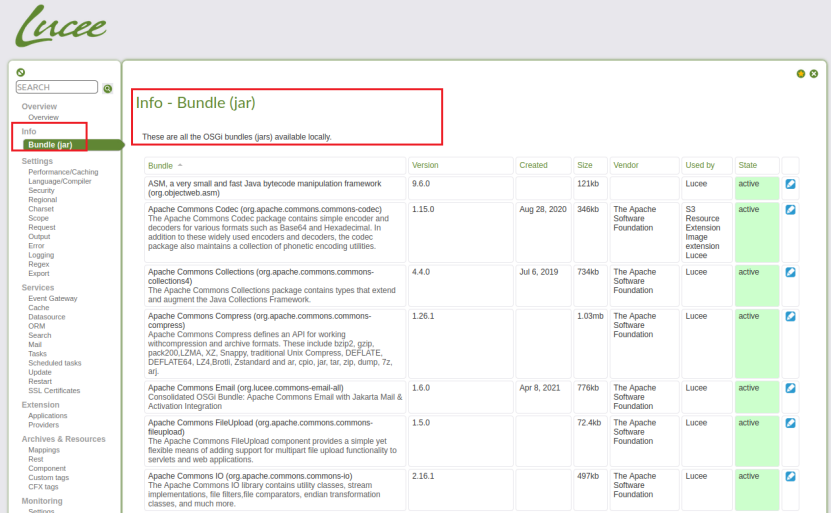
Task: Open details icon for the ASM bundle
Action: 790,184
